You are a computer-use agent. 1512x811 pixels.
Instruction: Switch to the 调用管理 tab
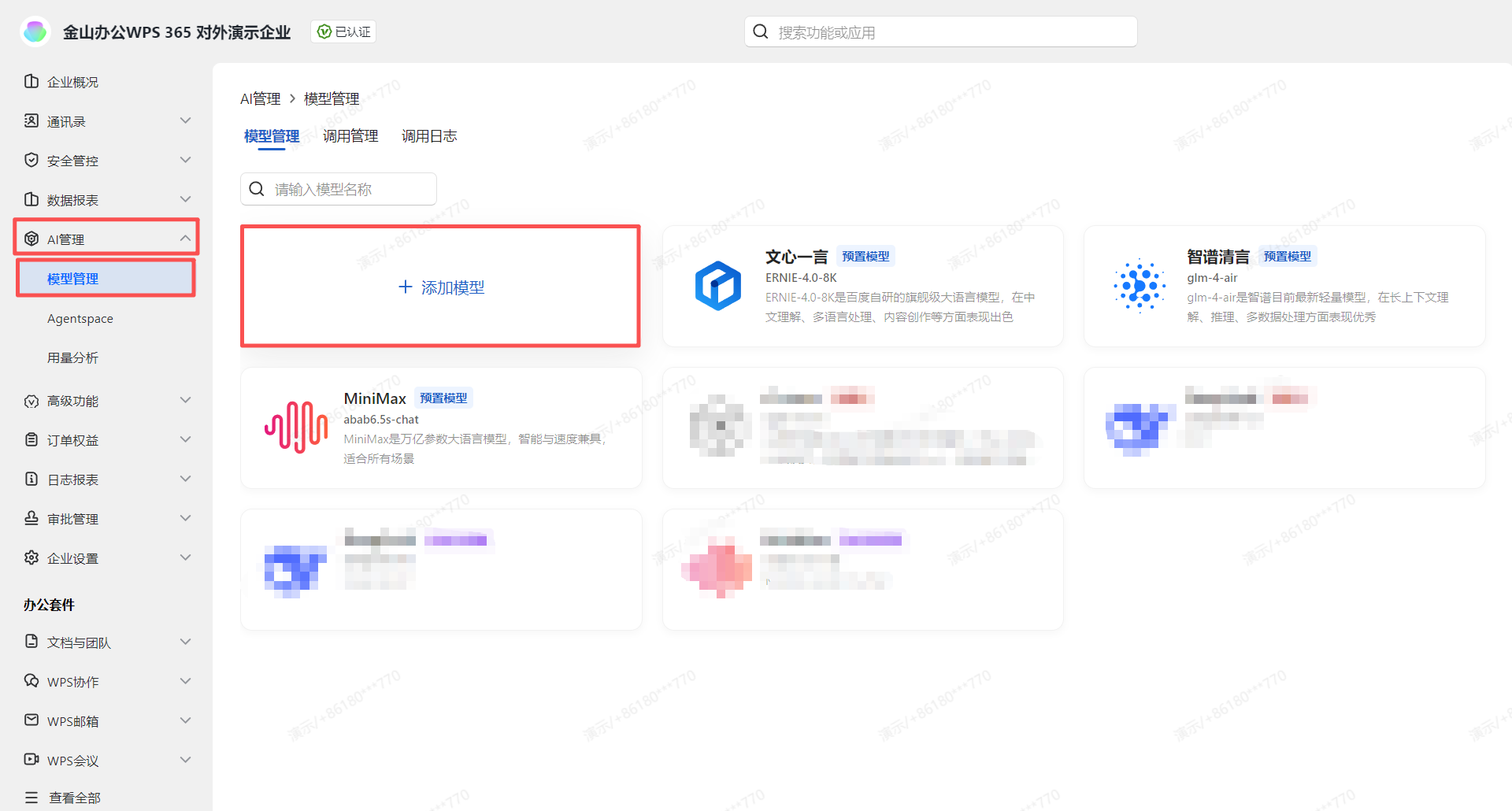(350, 136)
